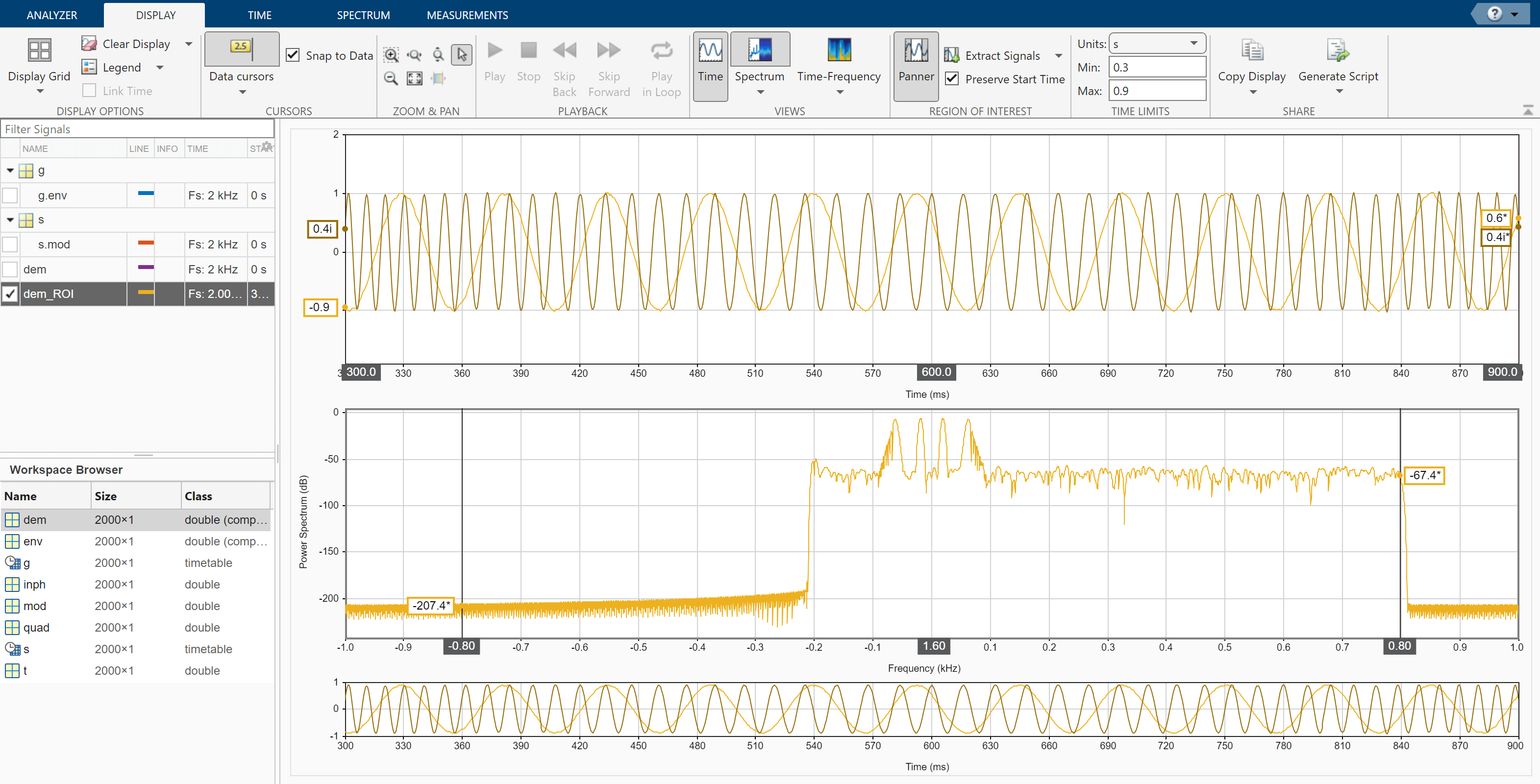Open the Spectrum view
Screen dimensions: 1540x784
(x=759, y=51)
